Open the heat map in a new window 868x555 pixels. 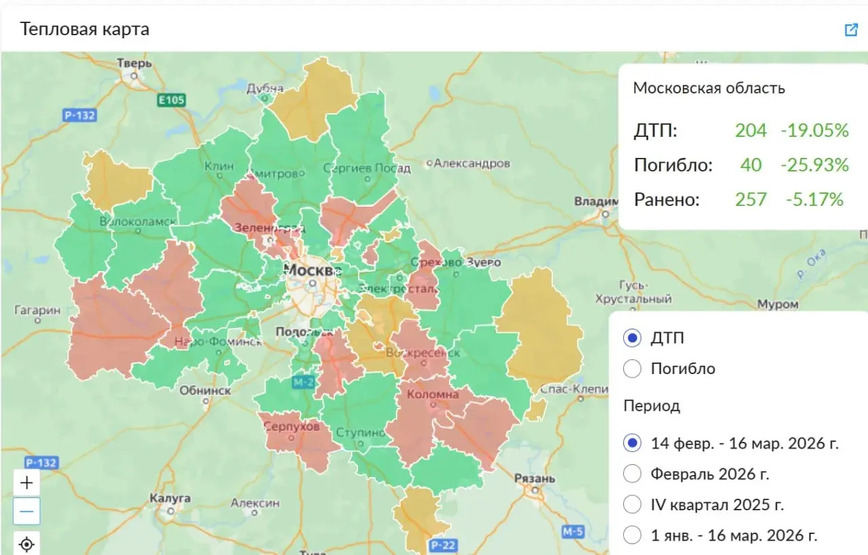coord(851,29)
